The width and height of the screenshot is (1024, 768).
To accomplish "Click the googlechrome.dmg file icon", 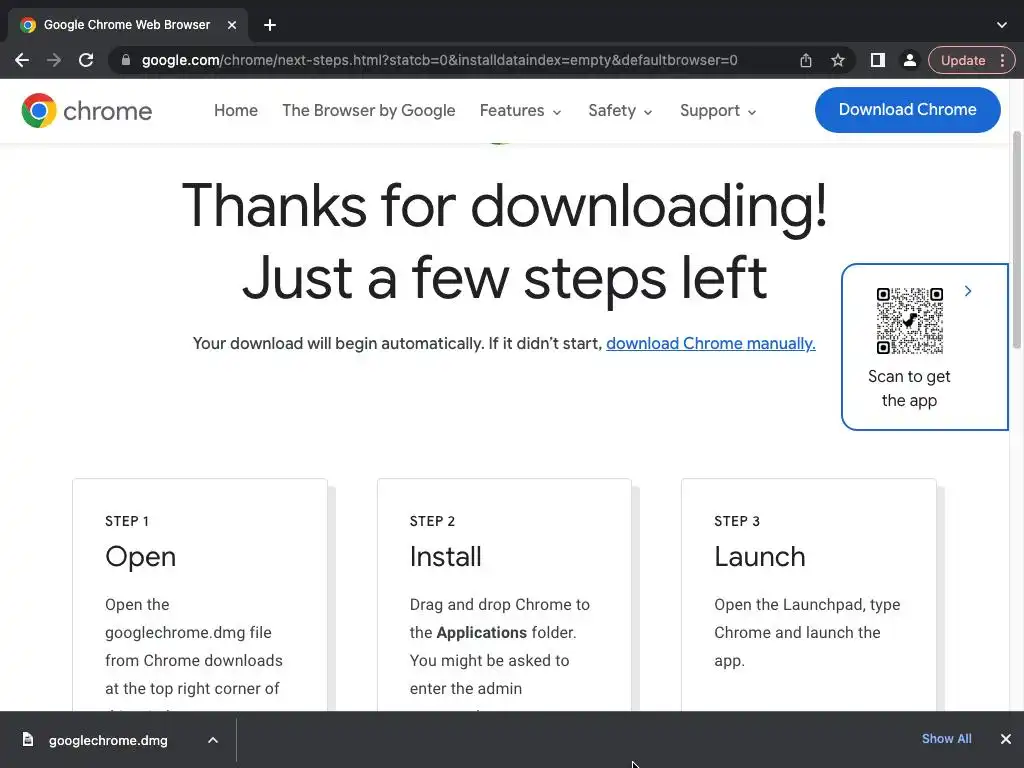I will [x=27, y=739].
